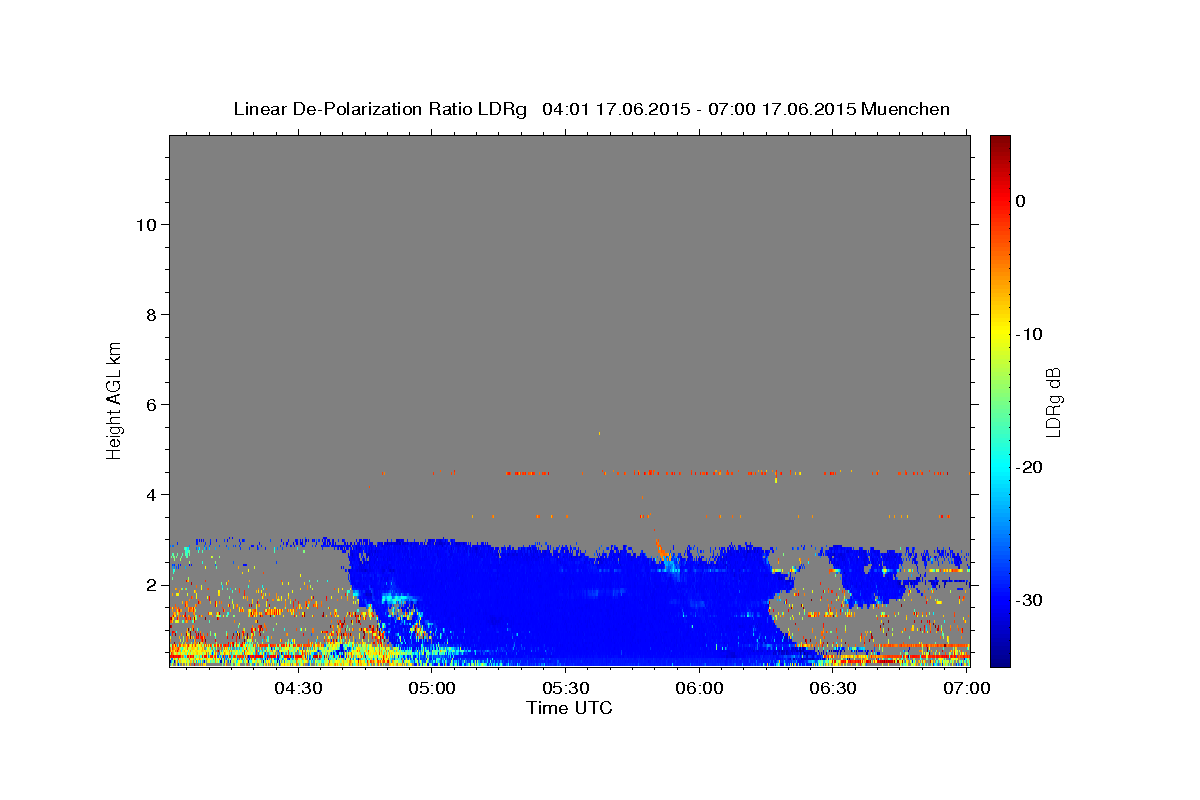The height and width of the screenshot is (800, 1200).
Task: Click the 07:00 time tick label
Action: [967, 689]
